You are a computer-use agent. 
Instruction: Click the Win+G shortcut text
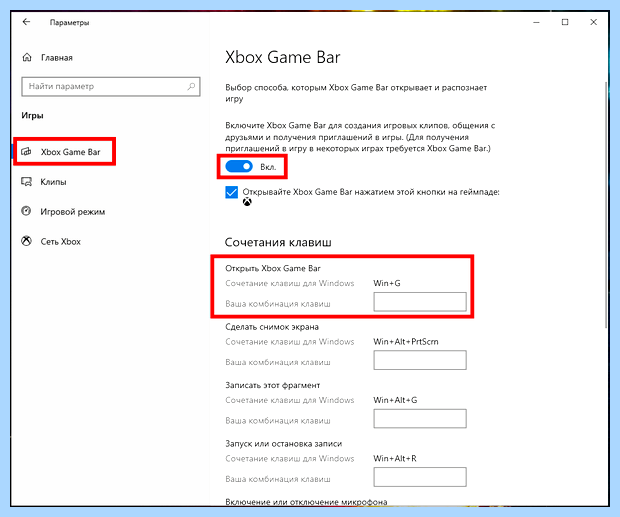[387, 283]
